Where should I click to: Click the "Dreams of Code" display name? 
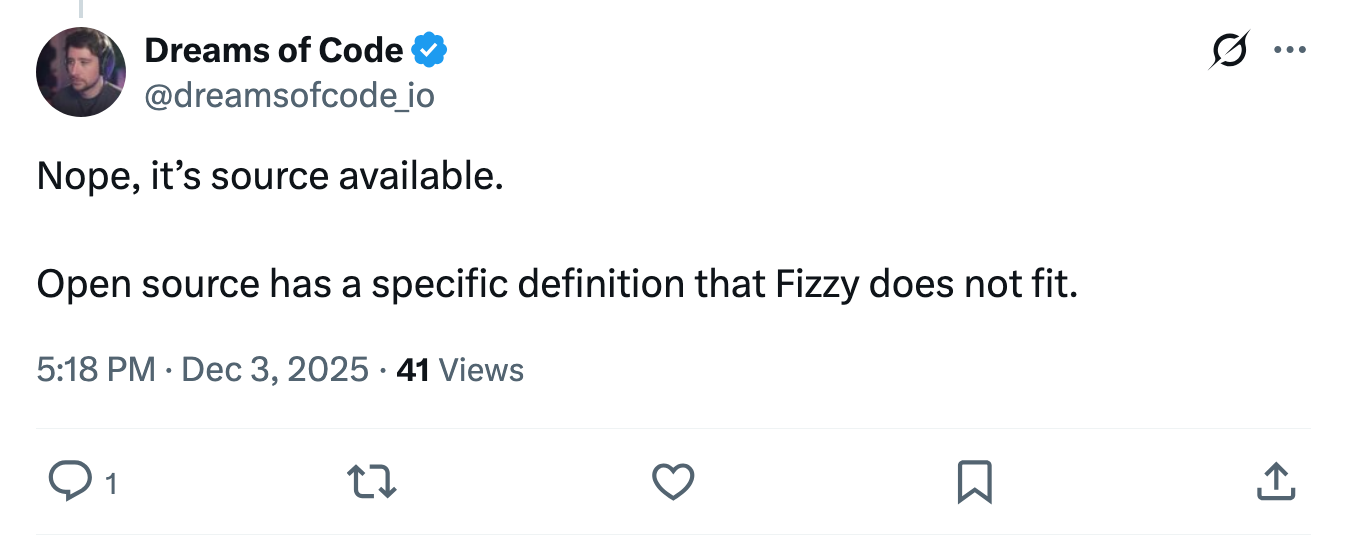point(273,50)
